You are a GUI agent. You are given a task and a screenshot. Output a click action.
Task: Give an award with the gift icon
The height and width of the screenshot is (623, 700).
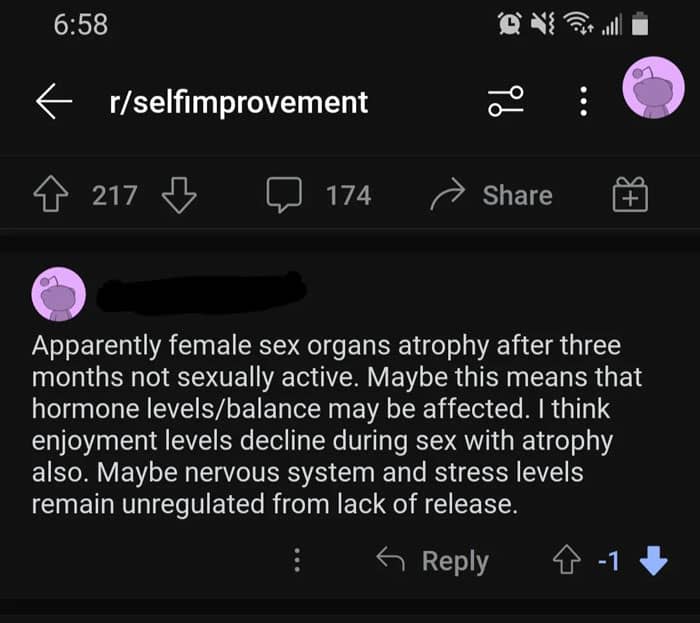630,196
